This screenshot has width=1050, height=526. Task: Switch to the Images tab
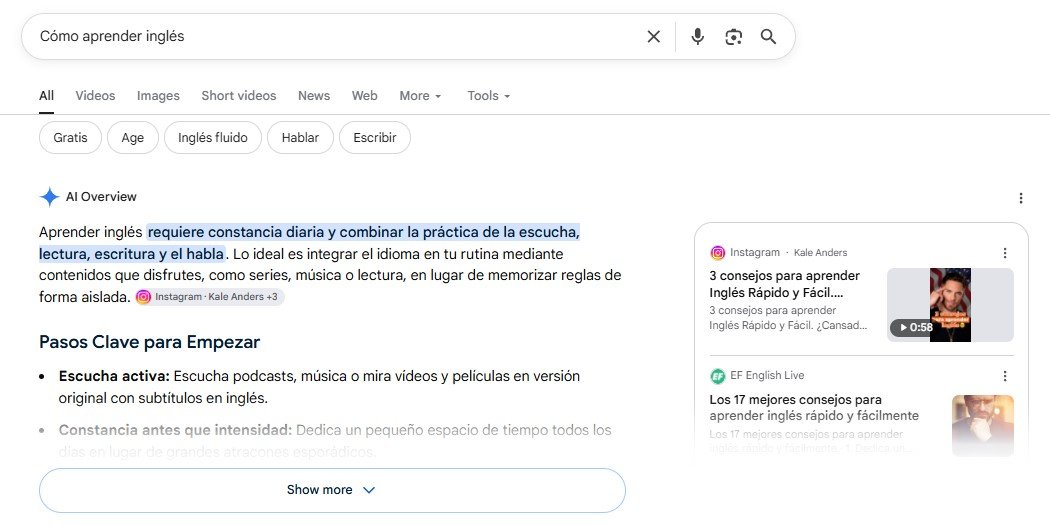click(x=158, y=96)
